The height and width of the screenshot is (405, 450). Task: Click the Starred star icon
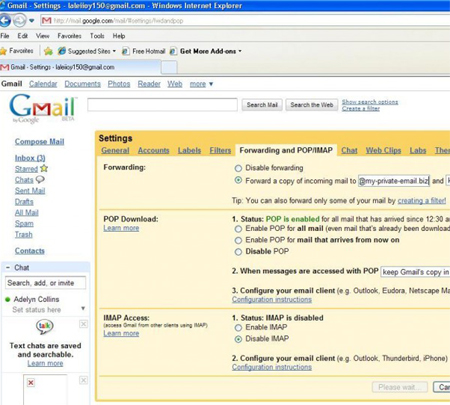tap(44, 168)
